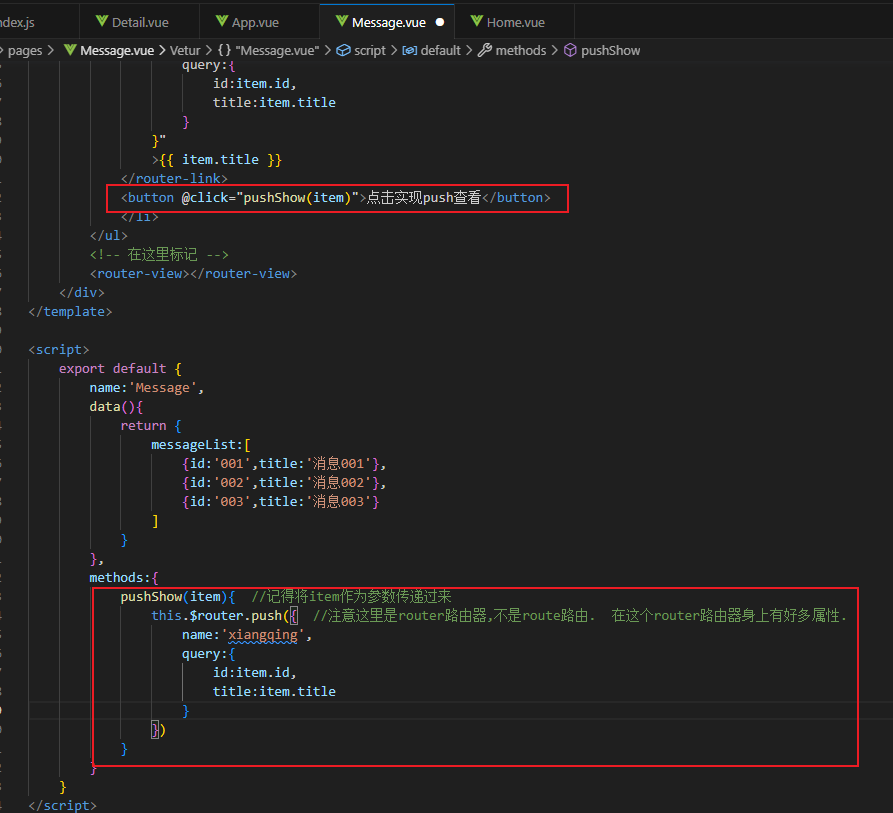This screenshot has width=893, height=813.
Task: Open the methods breadcrumb segment
Action: 521,51
